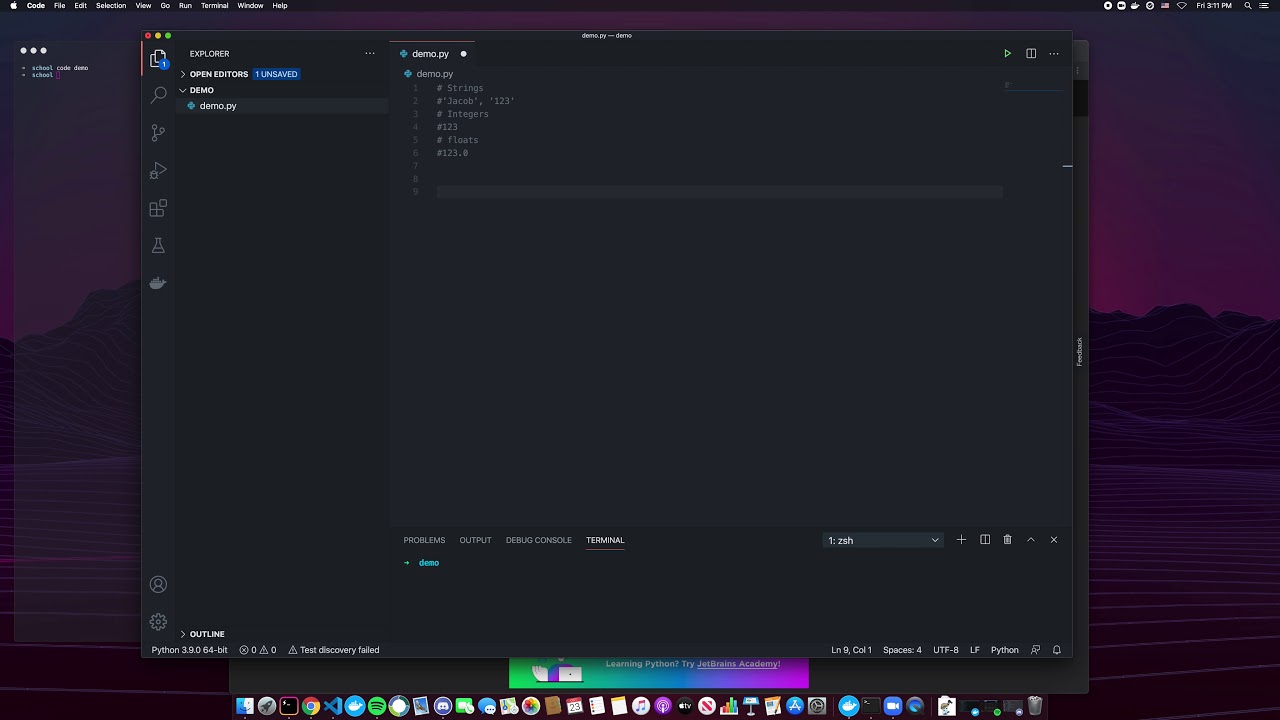Viewport: 1280px width, 720px height.
Task: Maximize the panel size with up chevron
Action: [1031, 540]
